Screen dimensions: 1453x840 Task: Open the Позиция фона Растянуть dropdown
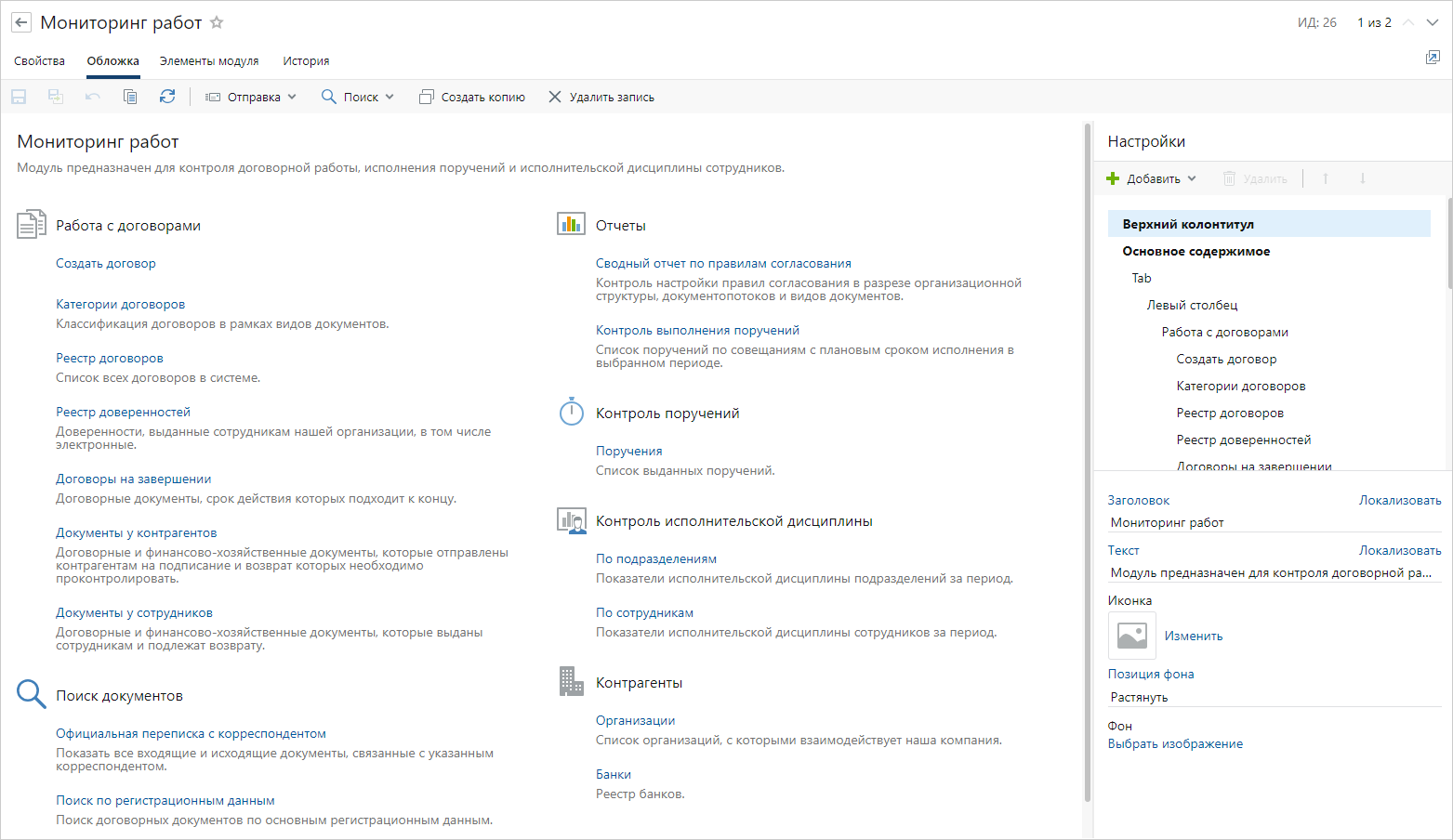click(1275, 697)
